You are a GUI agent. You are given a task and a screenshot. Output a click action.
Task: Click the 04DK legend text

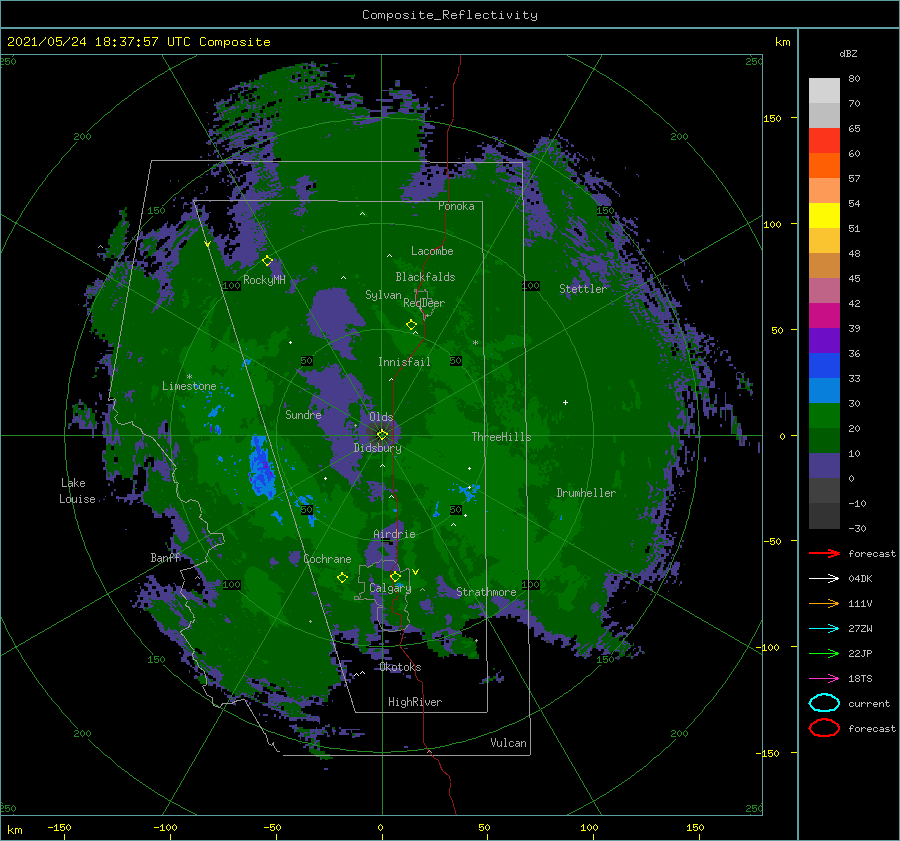point(860,578)
